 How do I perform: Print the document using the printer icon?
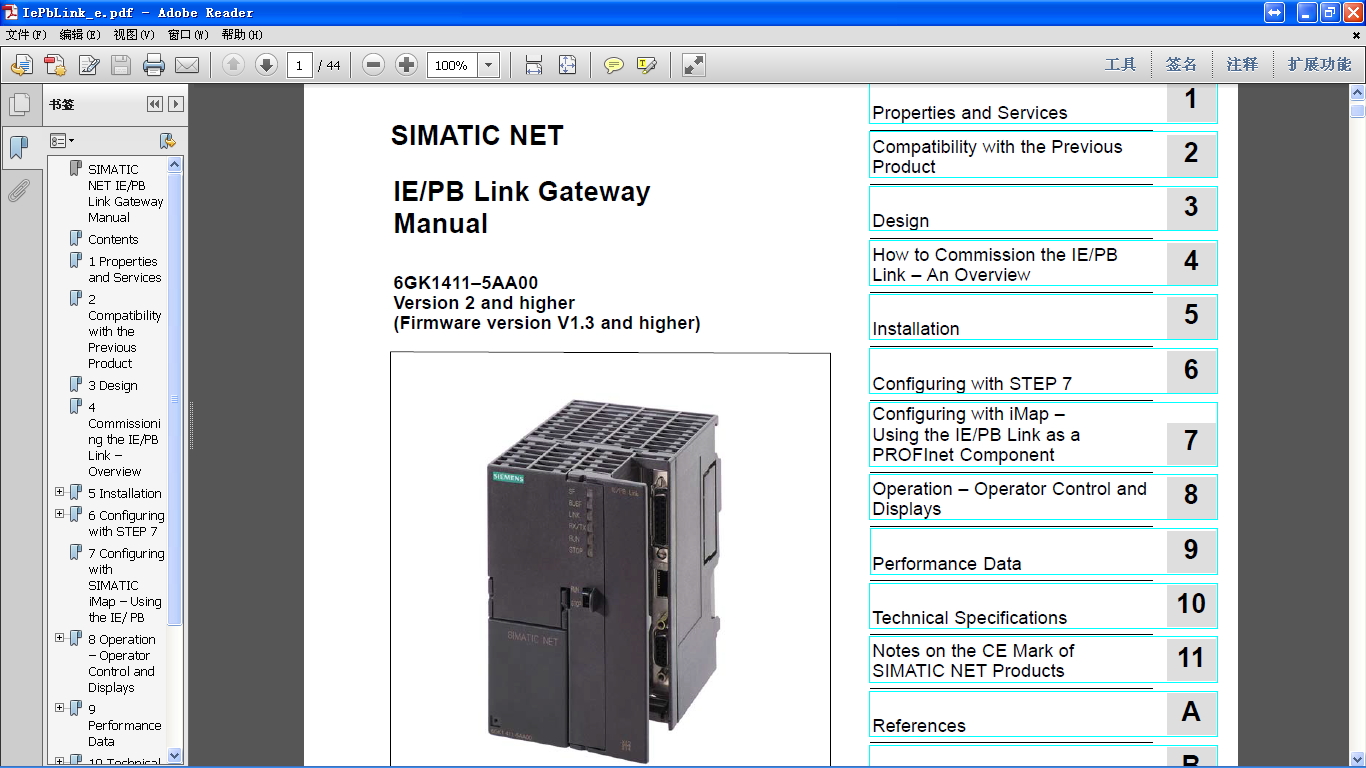[154, 65]
